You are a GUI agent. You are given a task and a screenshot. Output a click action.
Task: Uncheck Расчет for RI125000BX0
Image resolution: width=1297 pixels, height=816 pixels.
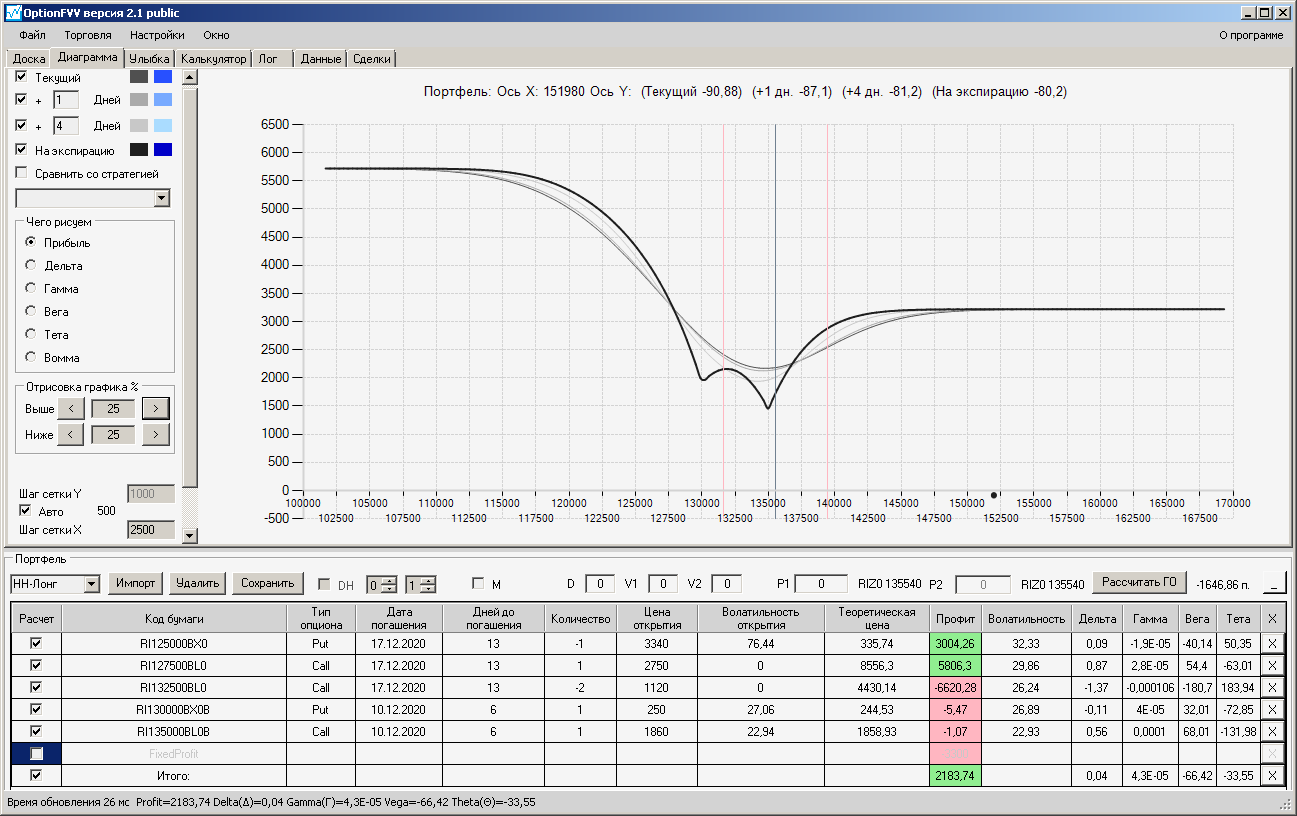[36, 644]
